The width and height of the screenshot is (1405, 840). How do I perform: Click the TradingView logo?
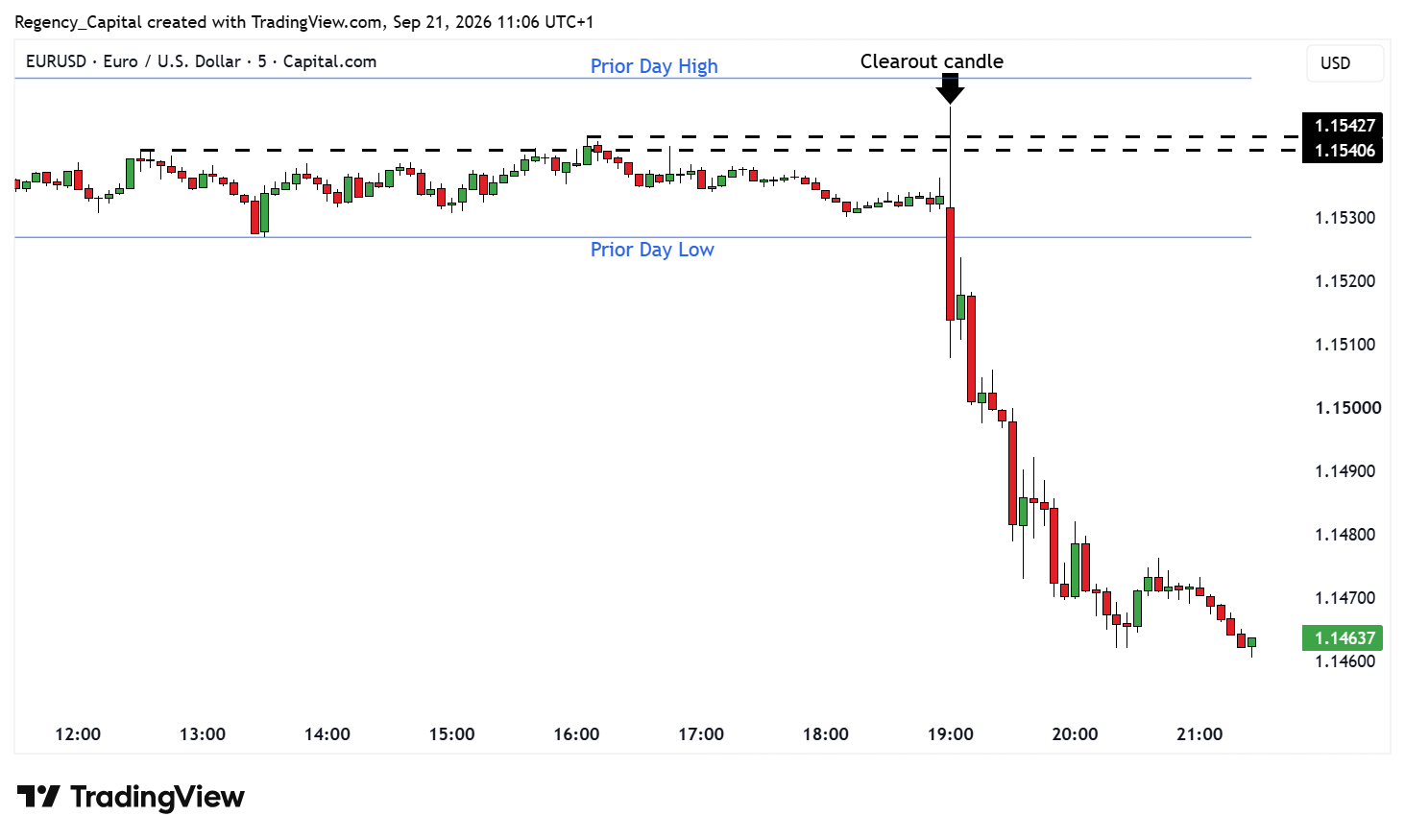click(x=131, y=797)
